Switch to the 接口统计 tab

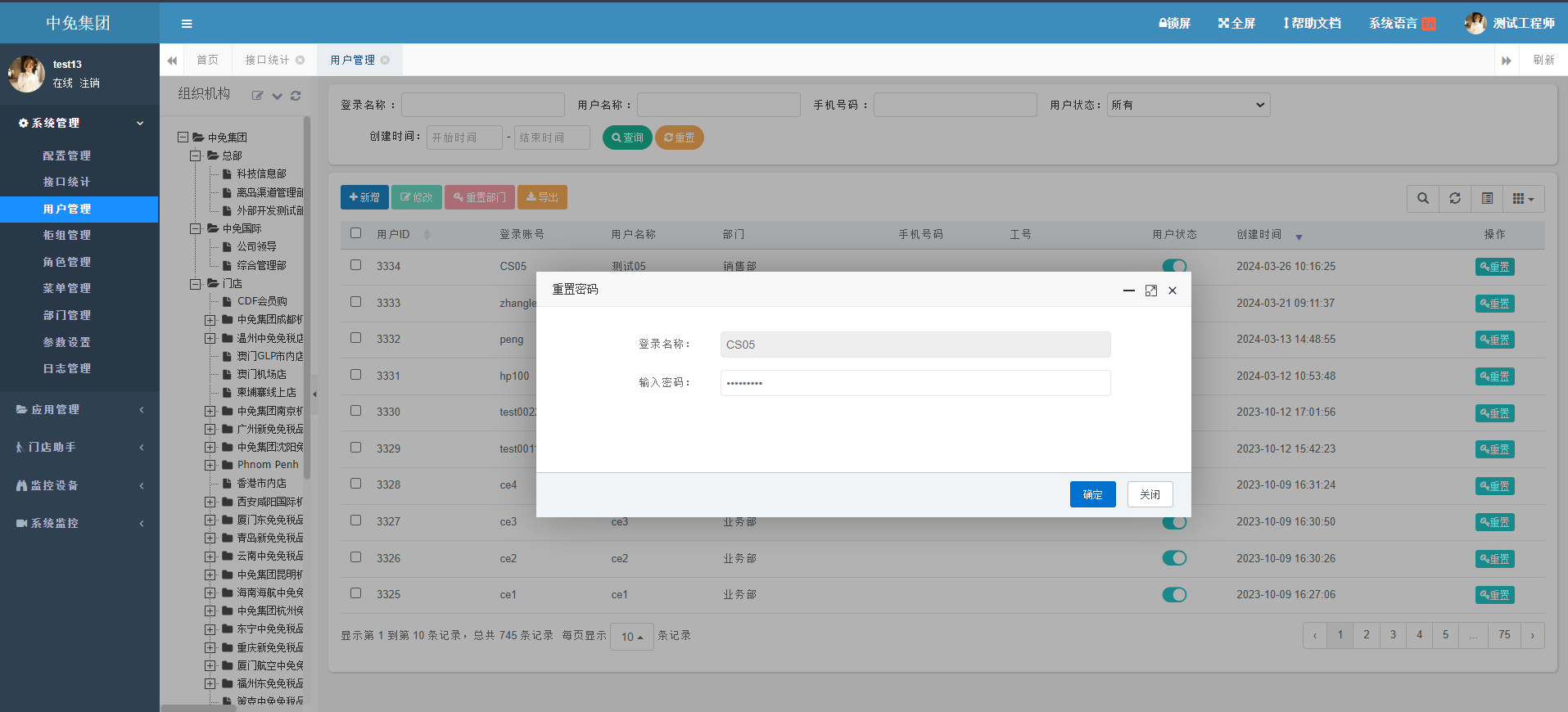(x=267, y=60)
